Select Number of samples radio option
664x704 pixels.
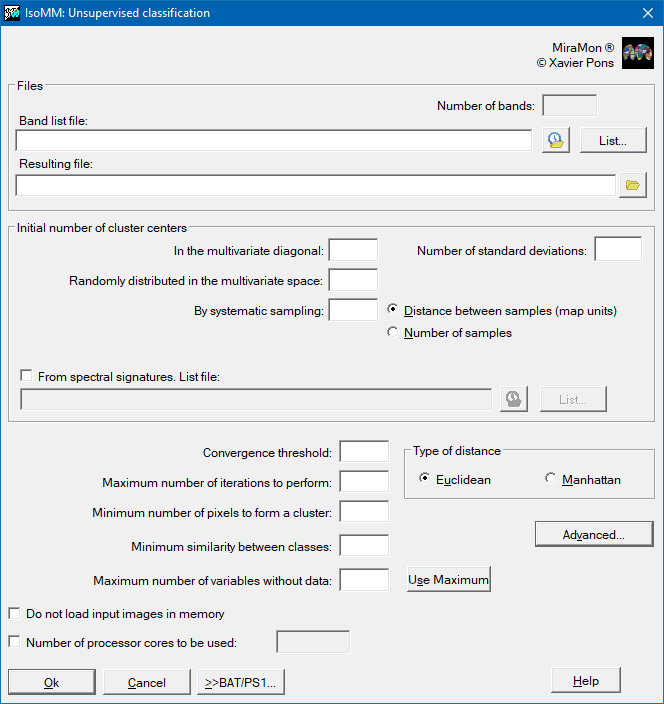pyautogui.click(x=393, y=333)
